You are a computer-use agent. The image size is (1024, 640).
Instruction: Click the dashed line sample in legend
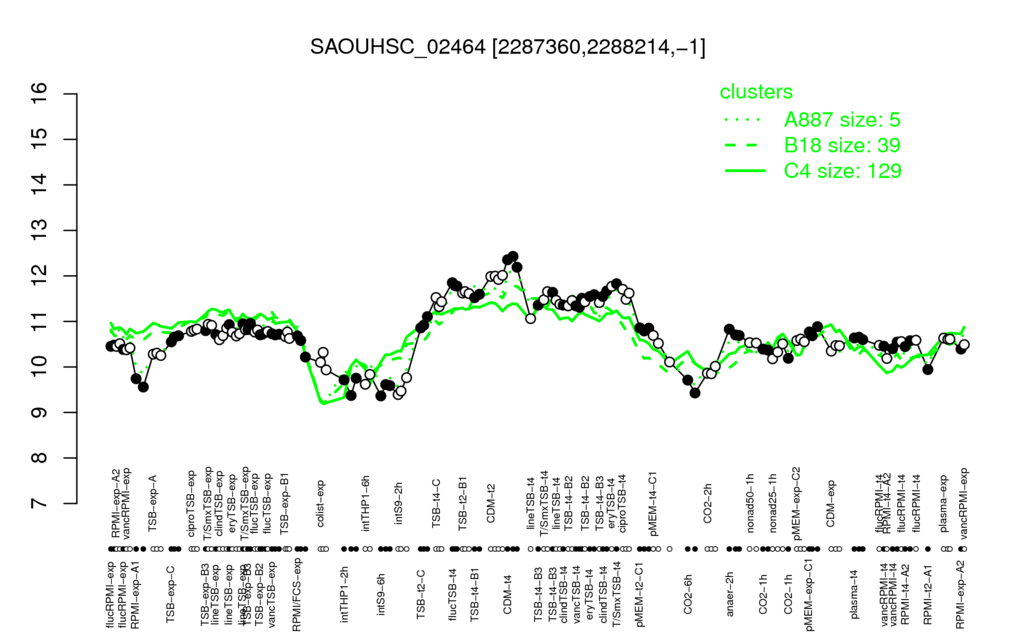pyautogui.click(x=744, y=146)
